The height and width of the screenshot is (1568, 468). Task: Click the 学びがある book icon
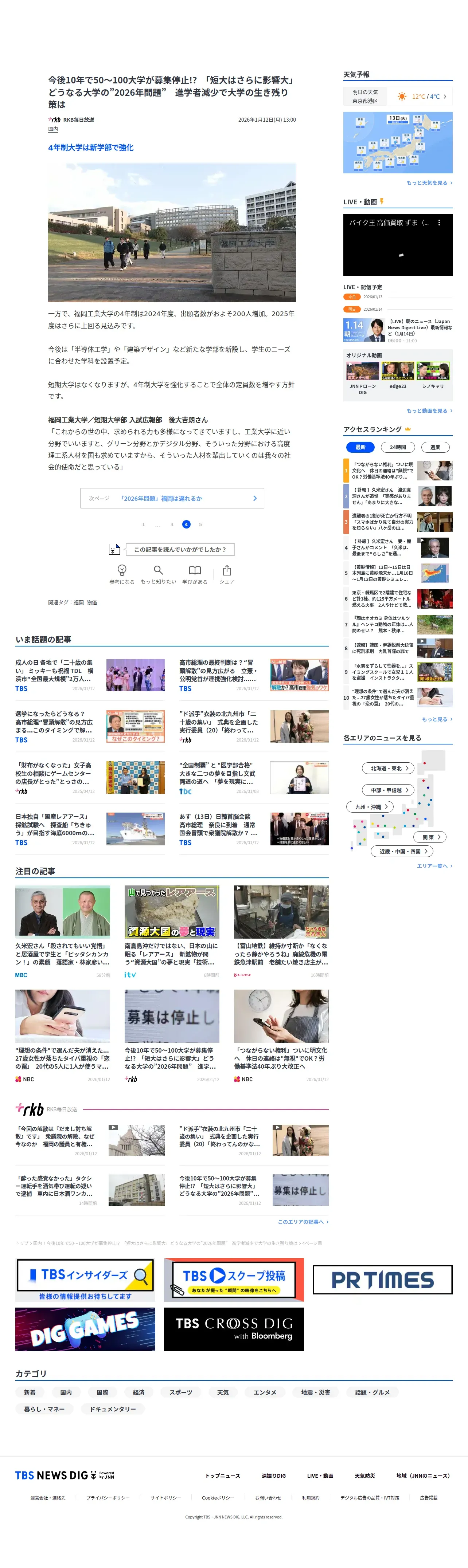click(195, 570)
